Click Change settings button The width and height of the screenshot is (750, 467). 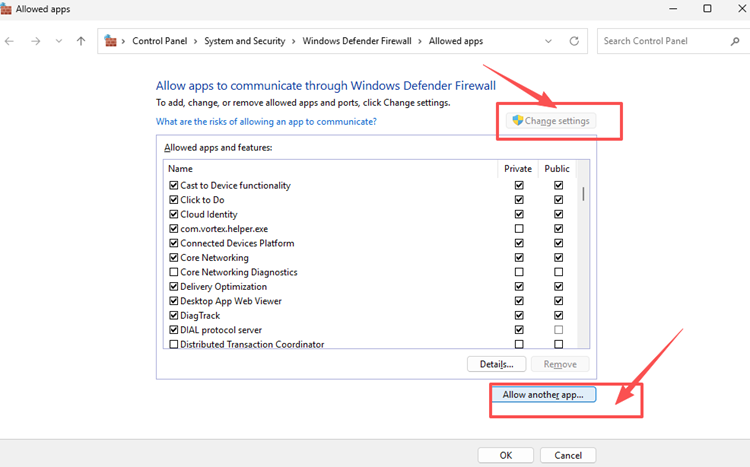(x=551, y=121)
